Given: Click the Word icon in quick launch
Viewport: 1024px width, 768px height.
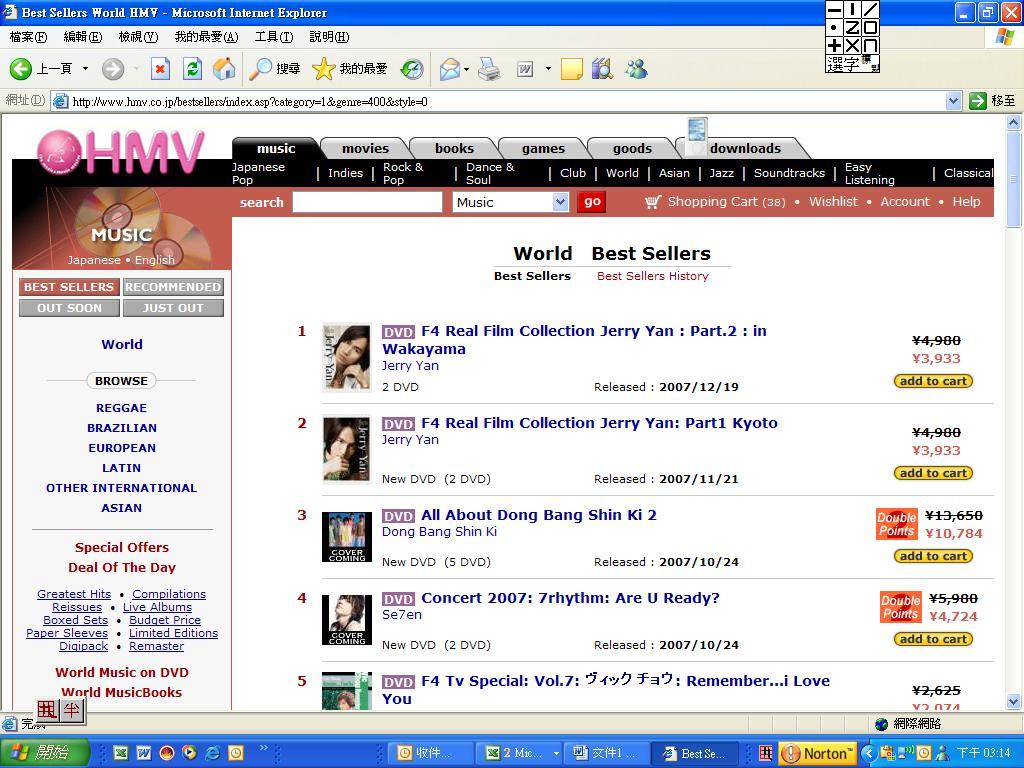Looking at the screenshot, I should point(144,753).
